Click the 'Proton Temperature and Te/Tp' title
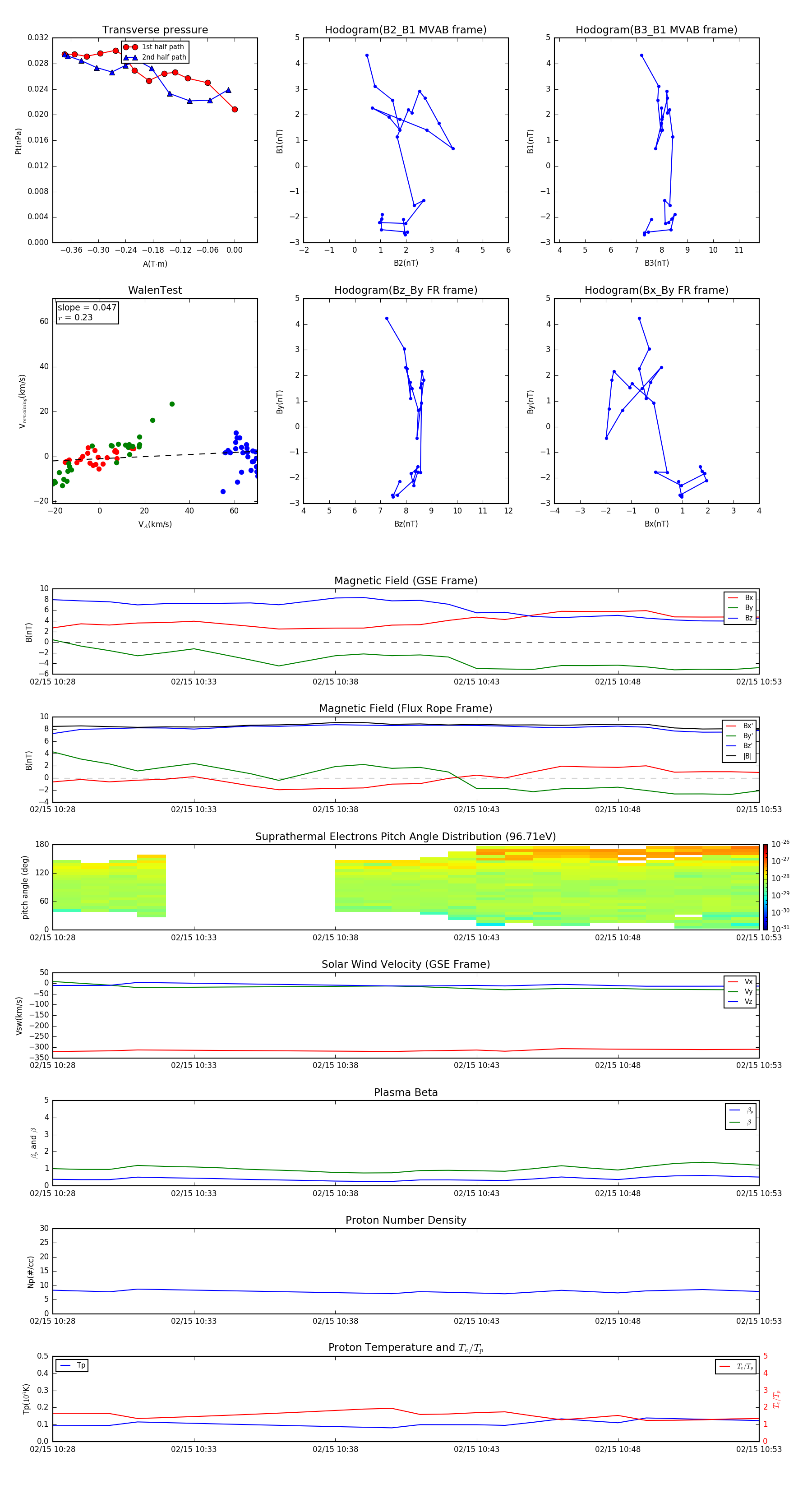The height and width of the screenshot is (1489, 812). coord(406,1348)
